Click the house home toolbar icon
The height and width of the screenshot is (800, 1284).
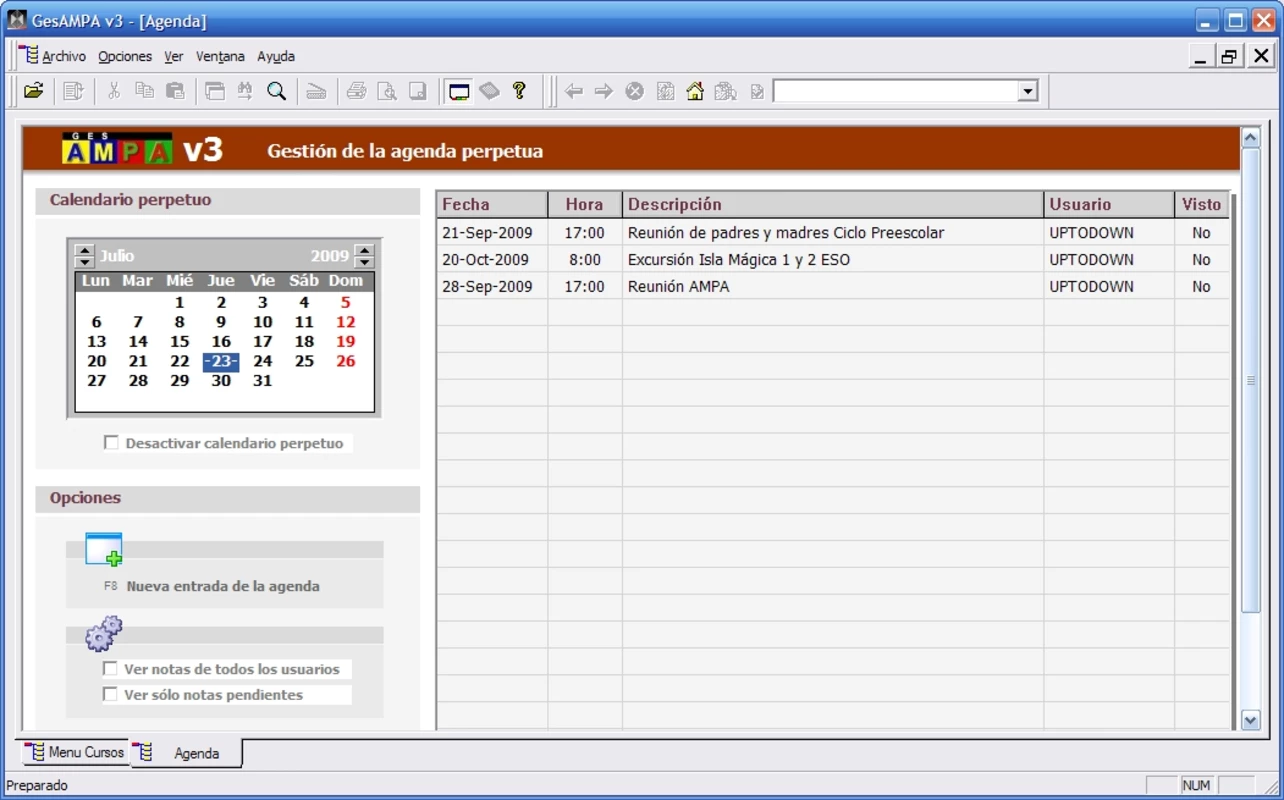pyautogui.click(x=695, y=91)
